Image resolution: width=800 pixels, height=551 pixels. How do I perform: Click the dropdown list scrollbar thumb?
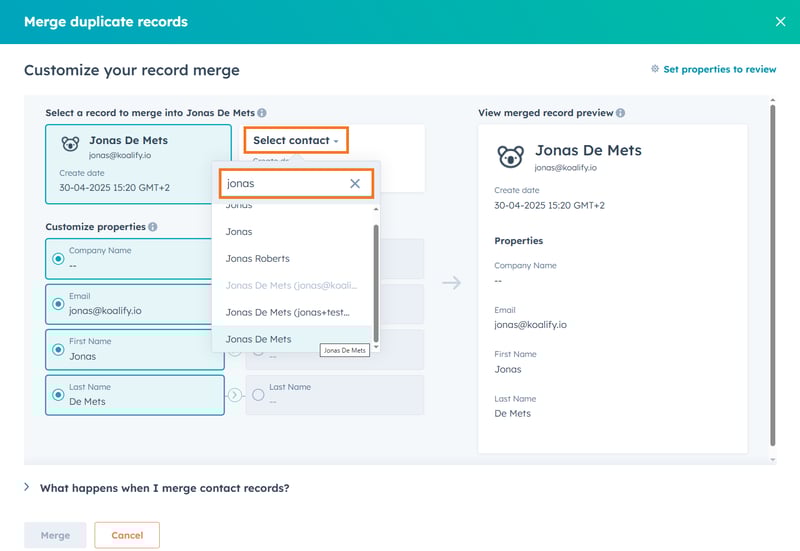pos(376,283)
